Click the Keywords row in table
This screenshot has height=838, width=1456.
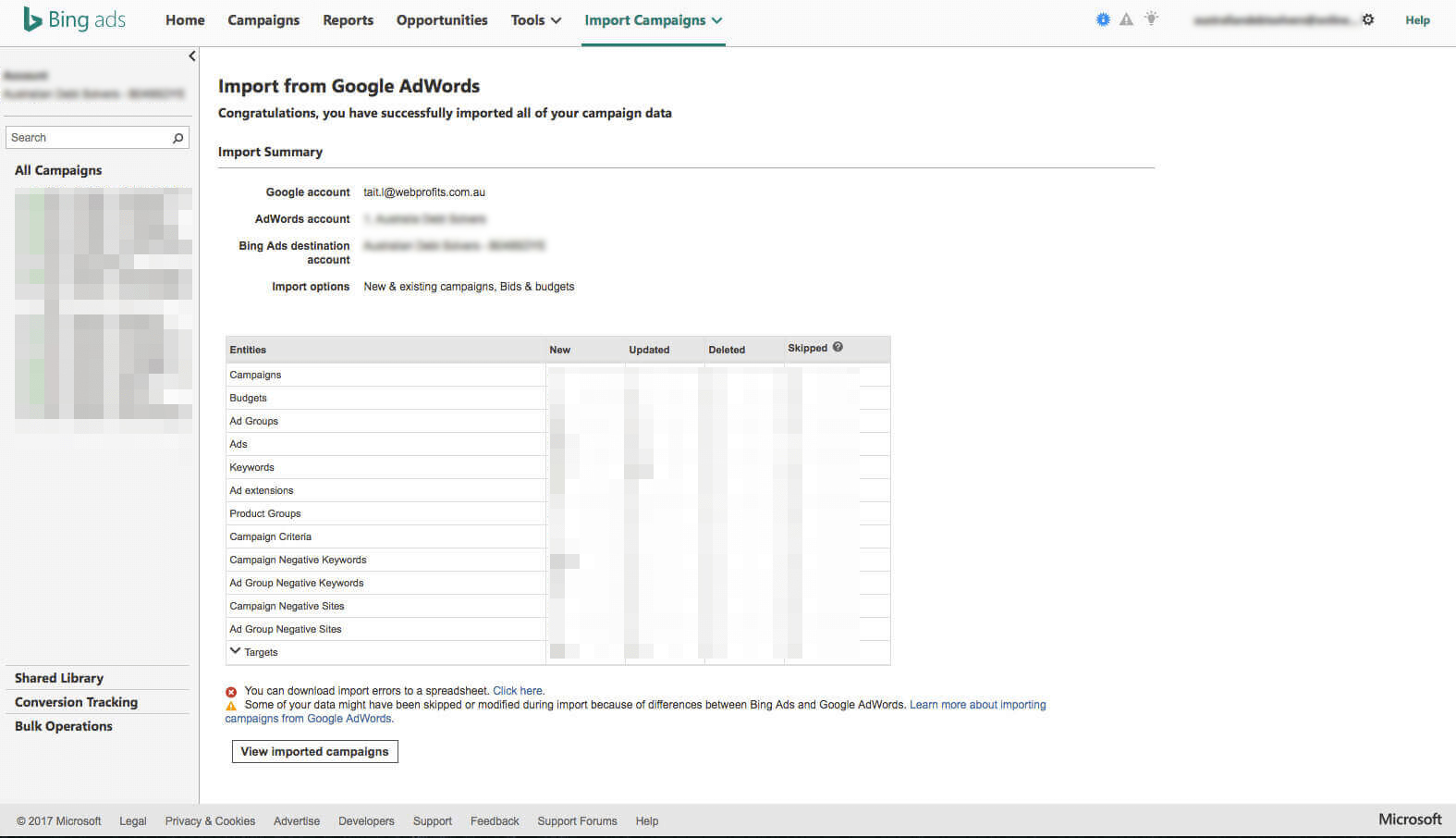[557, 467]
